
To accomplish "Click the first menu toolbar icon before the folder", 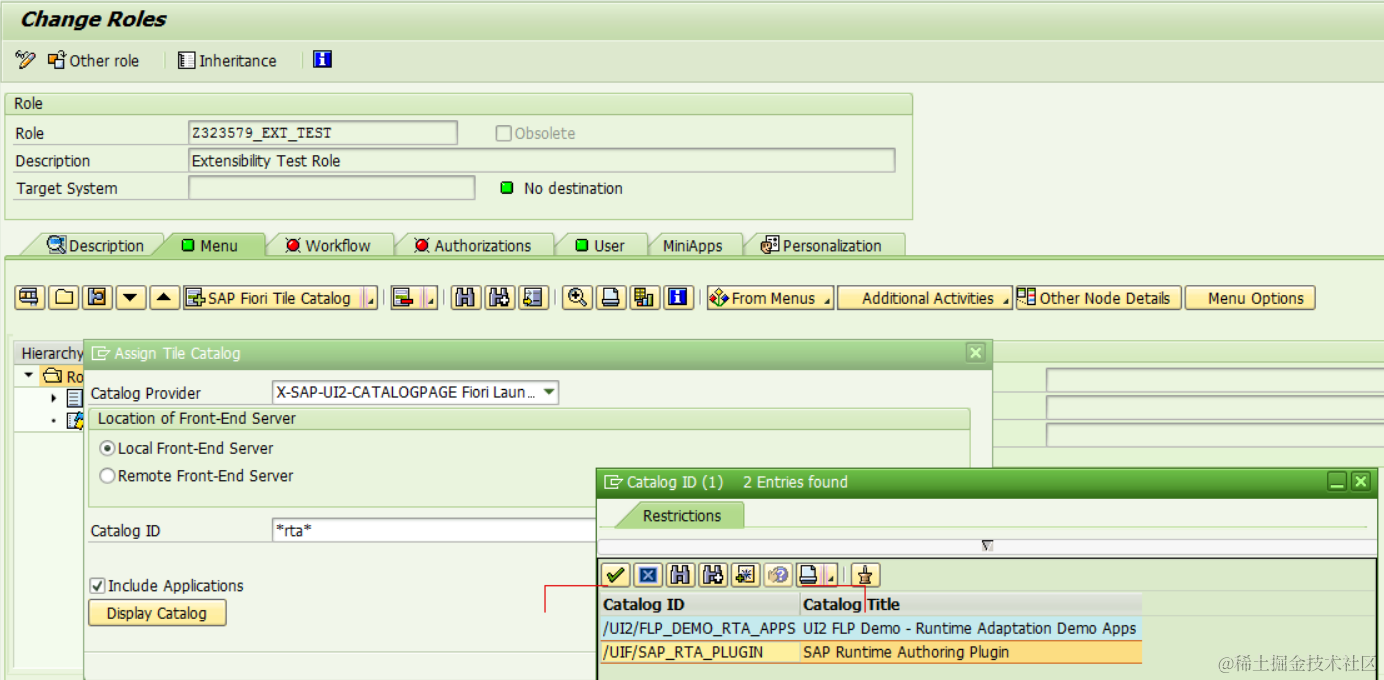I will pos(30,298).
